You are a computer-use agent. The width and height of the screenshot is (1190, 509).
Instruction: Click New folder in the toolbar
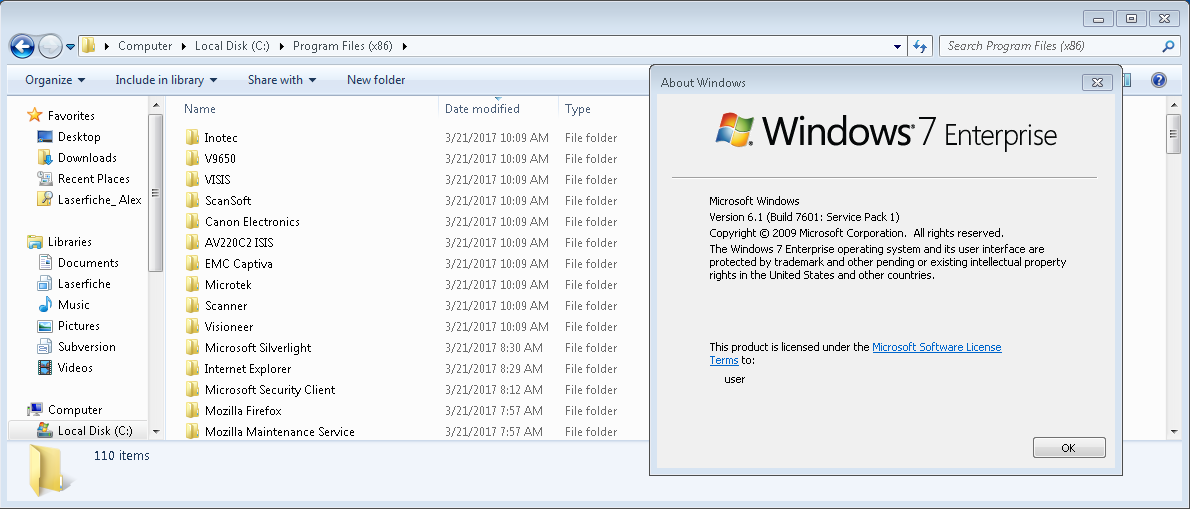[376, 80]
